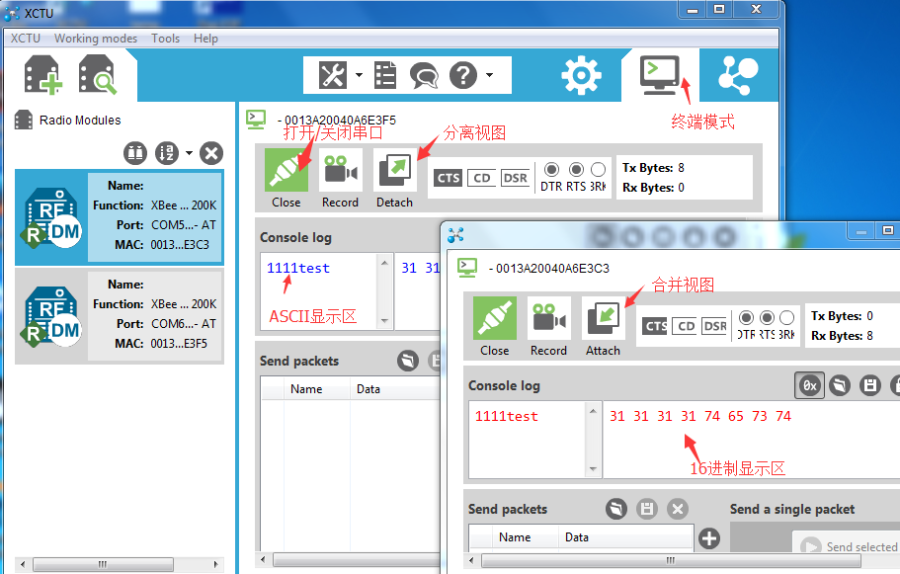Image resolution: width=900 pixels, height=574 pixels.
Task: Toggle hexadecimal view 0x button
Action: (x=809, y=385)
